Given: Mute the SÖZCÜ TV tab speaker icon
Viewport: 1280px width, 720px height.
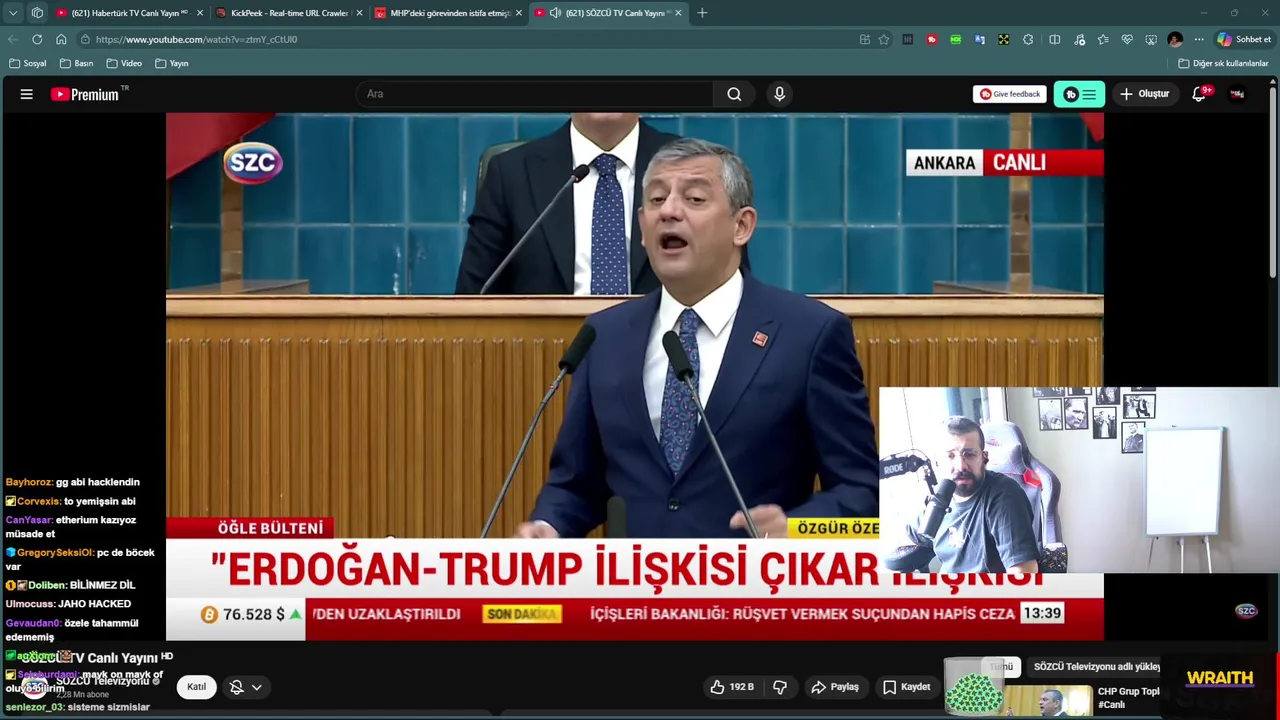Looking at the screenshot, I should [555, 13].
